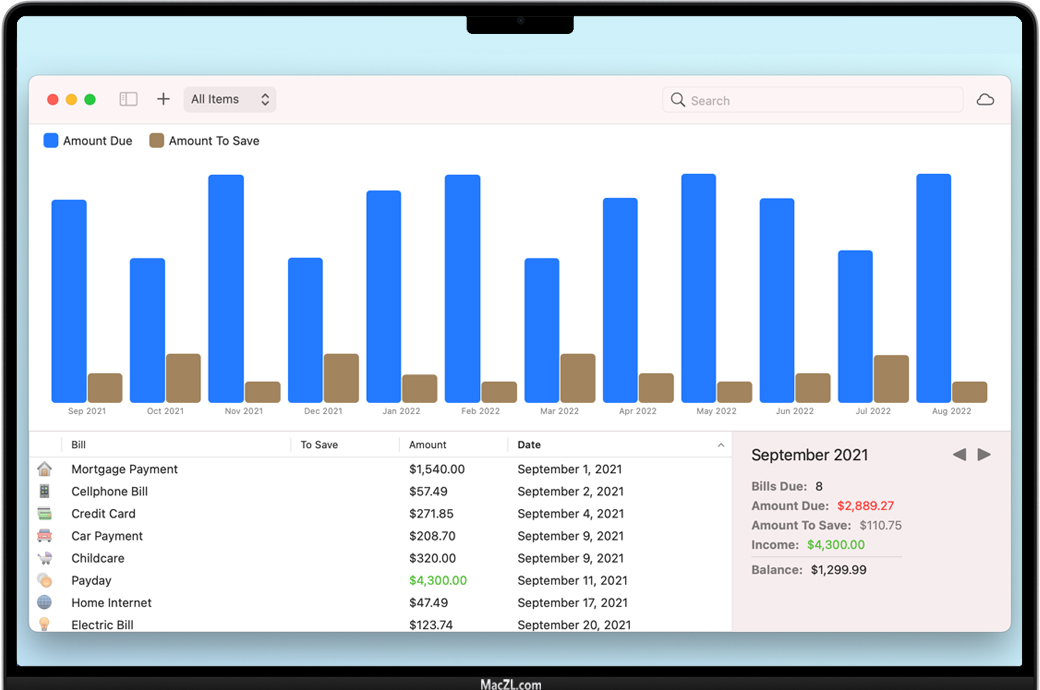Open the All Items dropdown

point(230,99)
